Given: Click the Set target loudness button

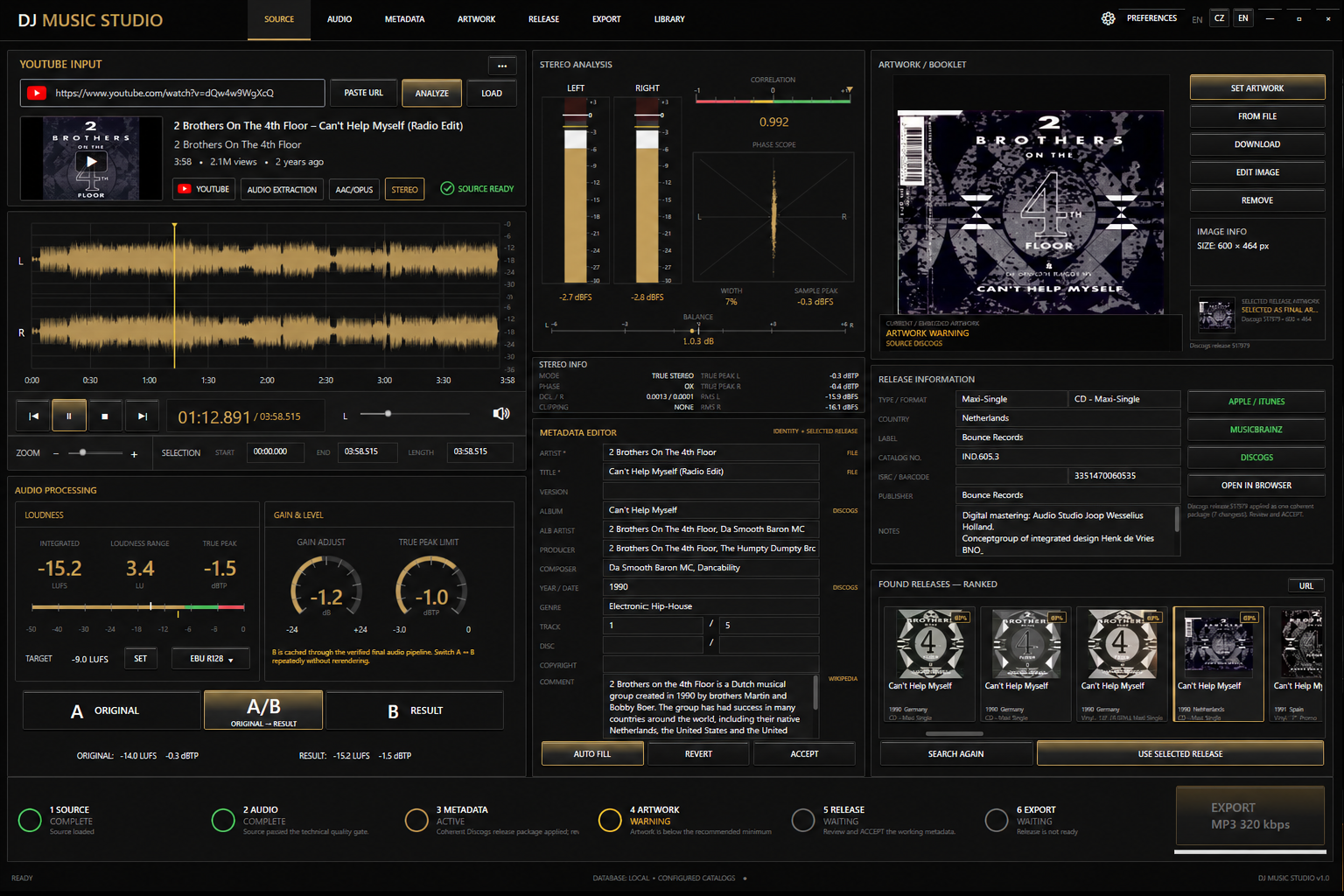Looking at the screenshot, I should click(141, 659).
